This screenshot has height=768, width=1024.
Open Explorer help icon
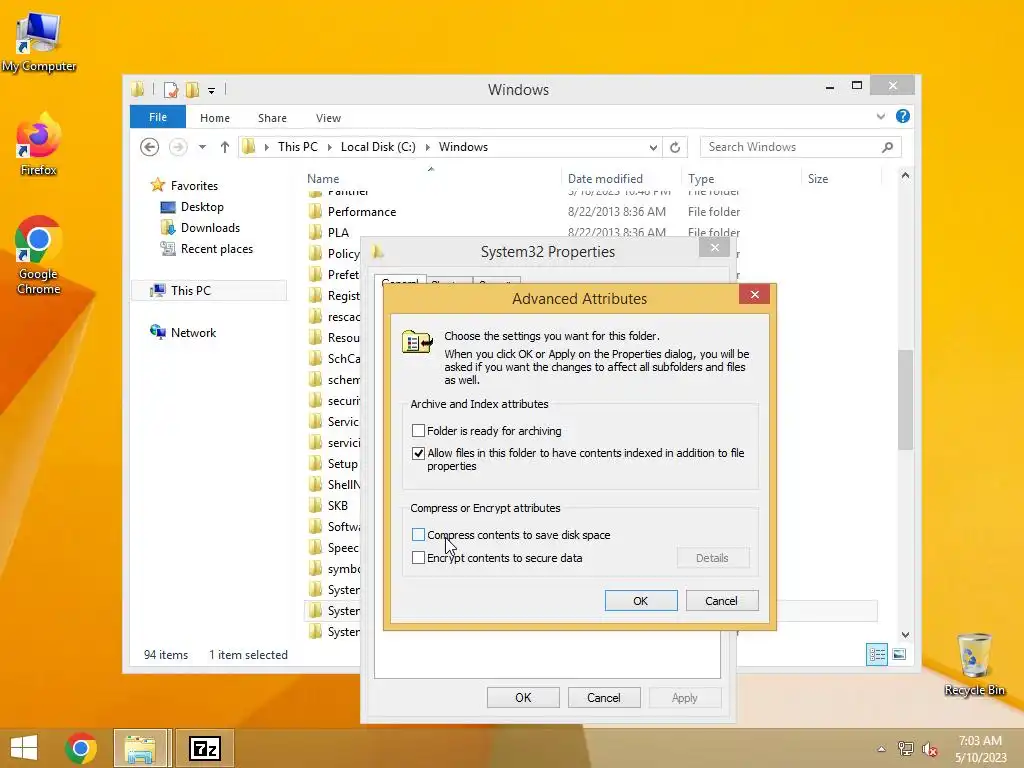[x=903, y=116]
